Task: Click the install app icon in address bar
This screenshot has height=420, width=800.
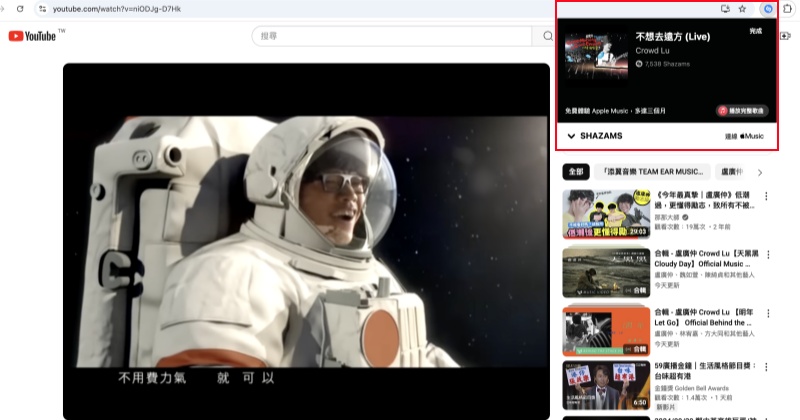Action: point(725,9)
